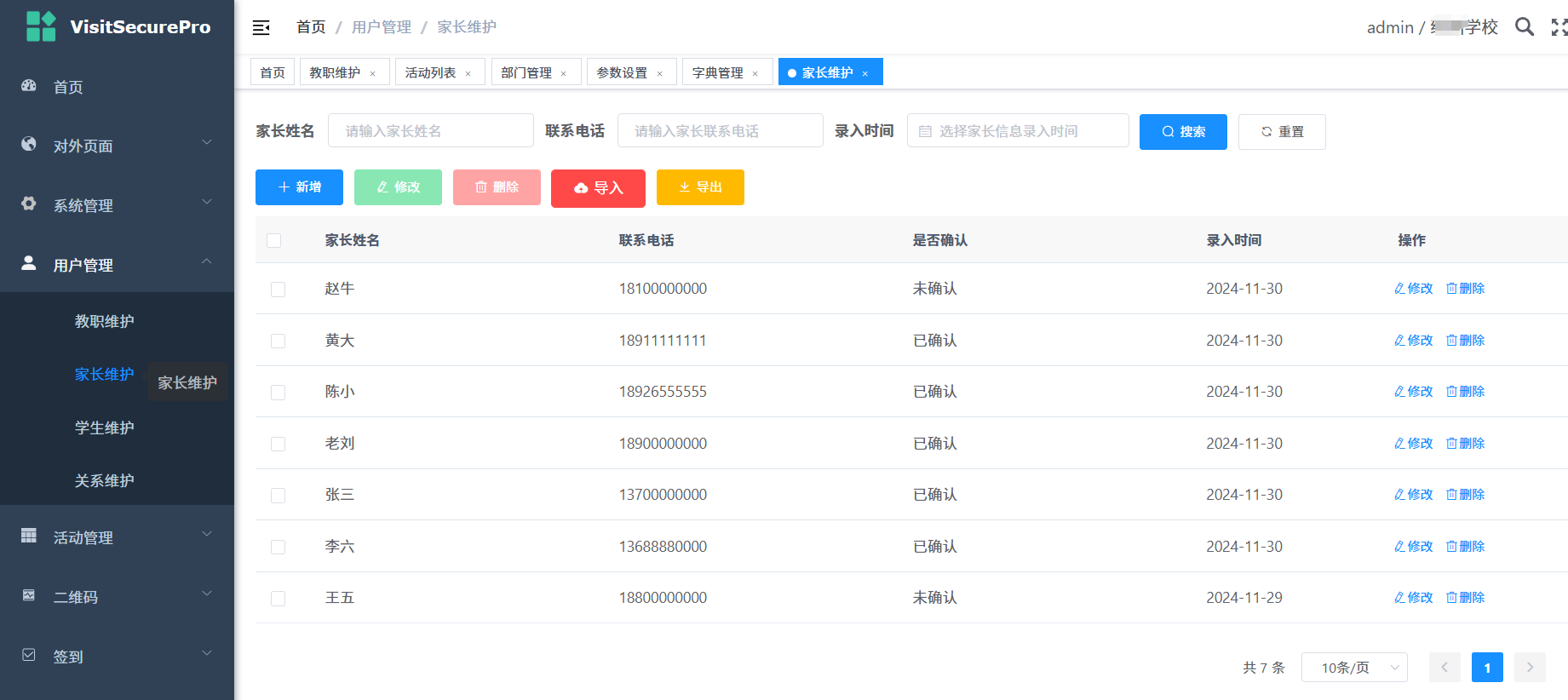Close the 教职维护 tab with its x
The height and width of the screenshot is (700, 1568).
coord(373,74)
